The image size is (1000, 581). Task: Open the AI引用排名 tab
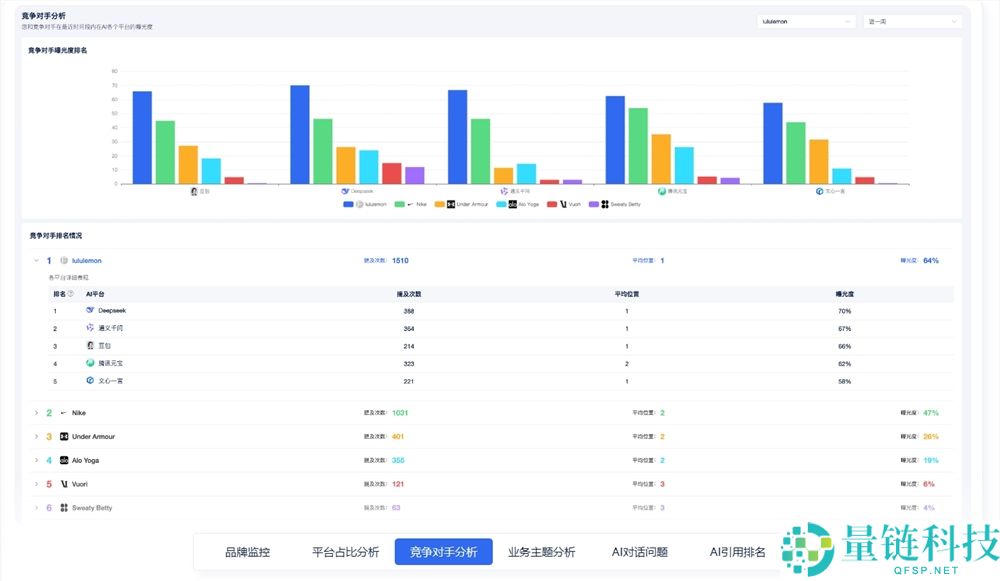click(x=738, y=550)
